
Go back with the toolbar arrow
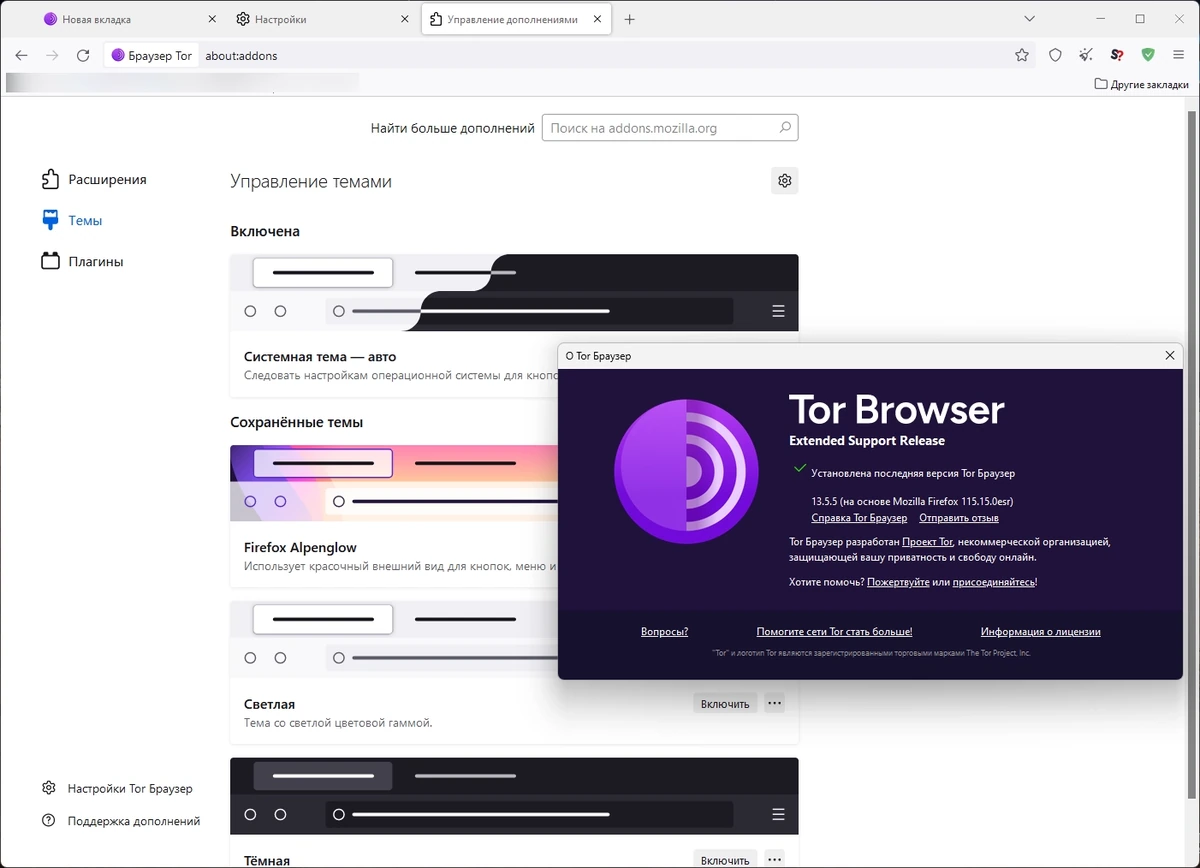pyautogui.click(x=21, y=56)
